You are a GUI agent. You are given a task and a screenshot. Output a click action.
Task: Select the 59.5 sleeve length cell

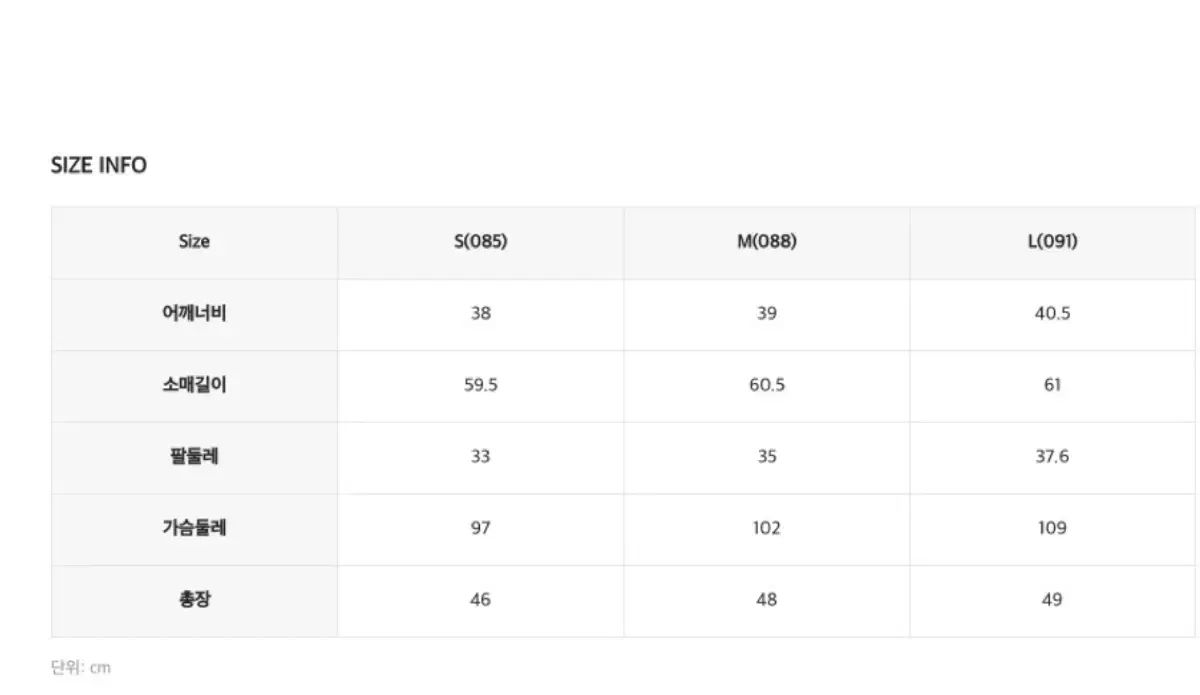480,385
